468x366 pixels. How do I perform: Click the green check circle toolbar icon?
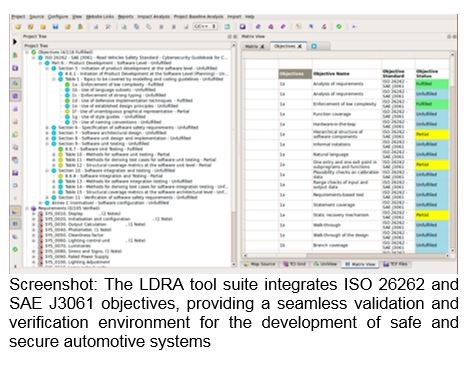click(x=339, y=27)
